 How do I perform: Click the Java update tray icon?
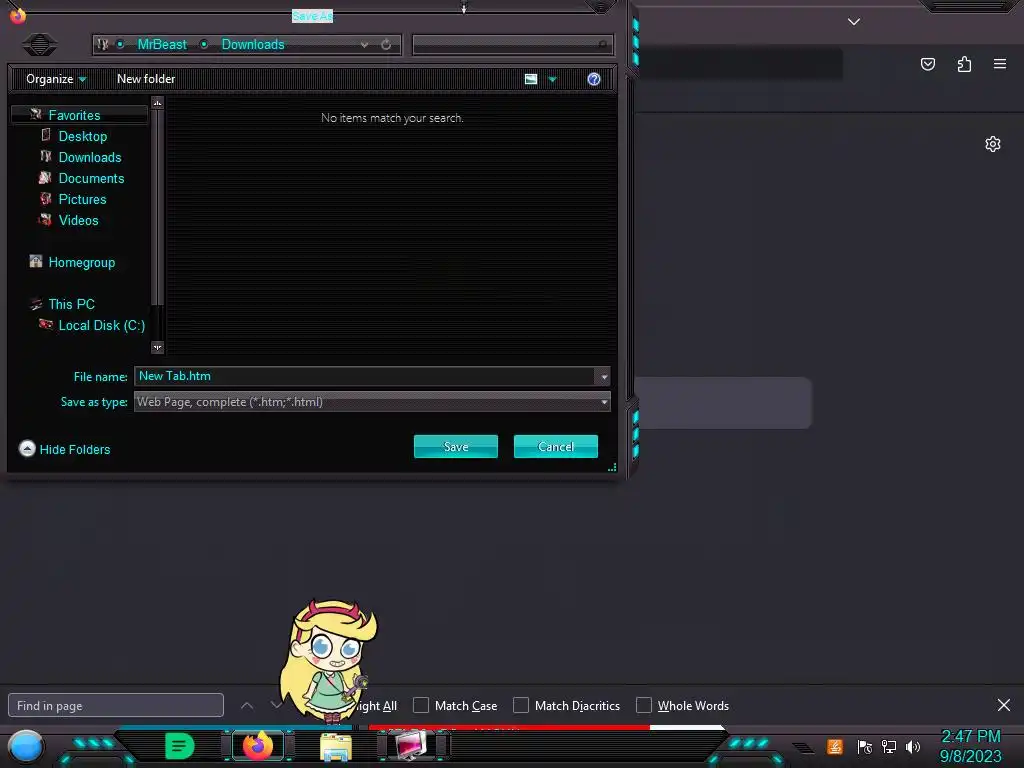834,746
